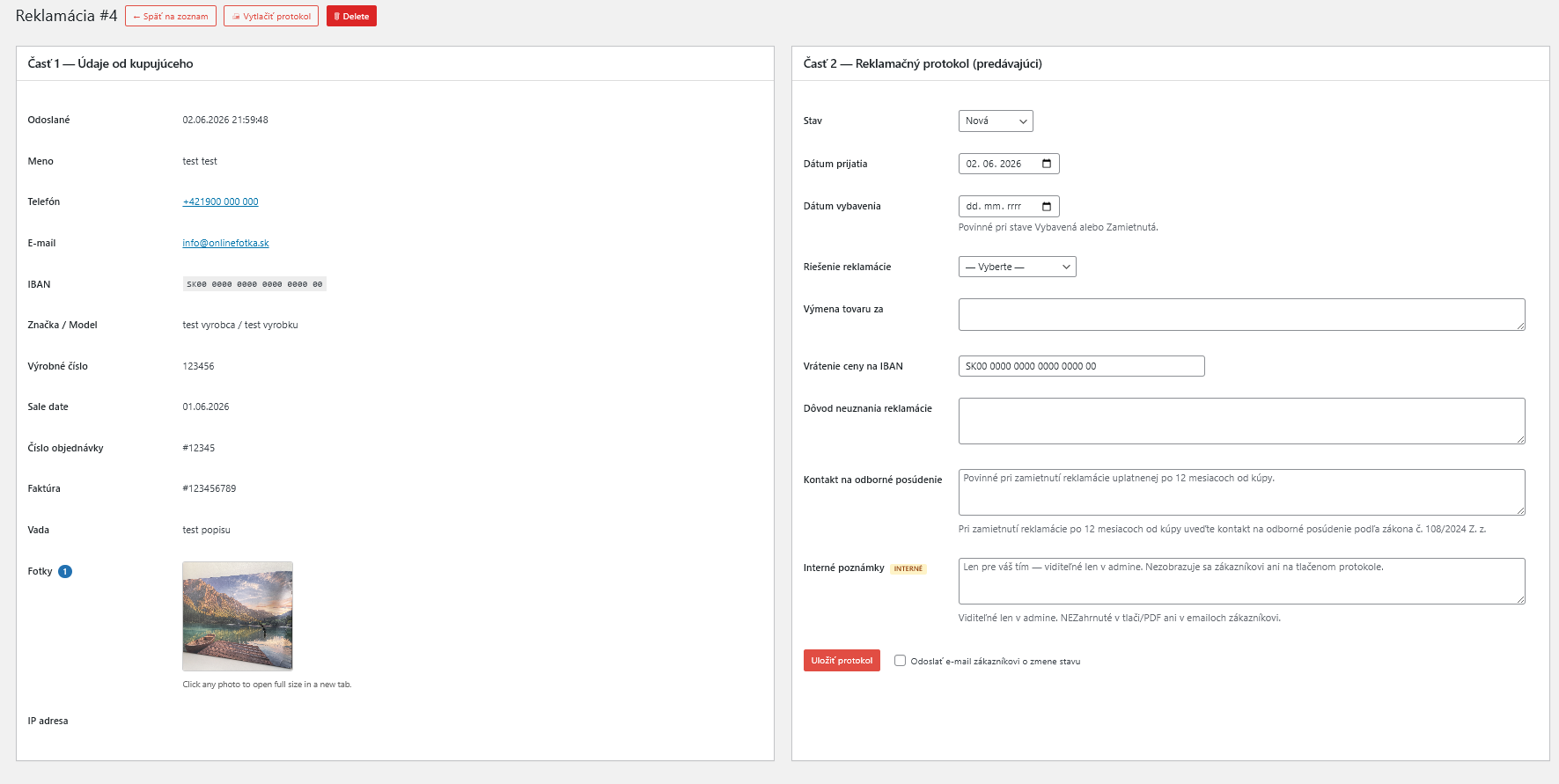Go back with Späť na zoznam button

pyautogui.click(x=171, y=16)
